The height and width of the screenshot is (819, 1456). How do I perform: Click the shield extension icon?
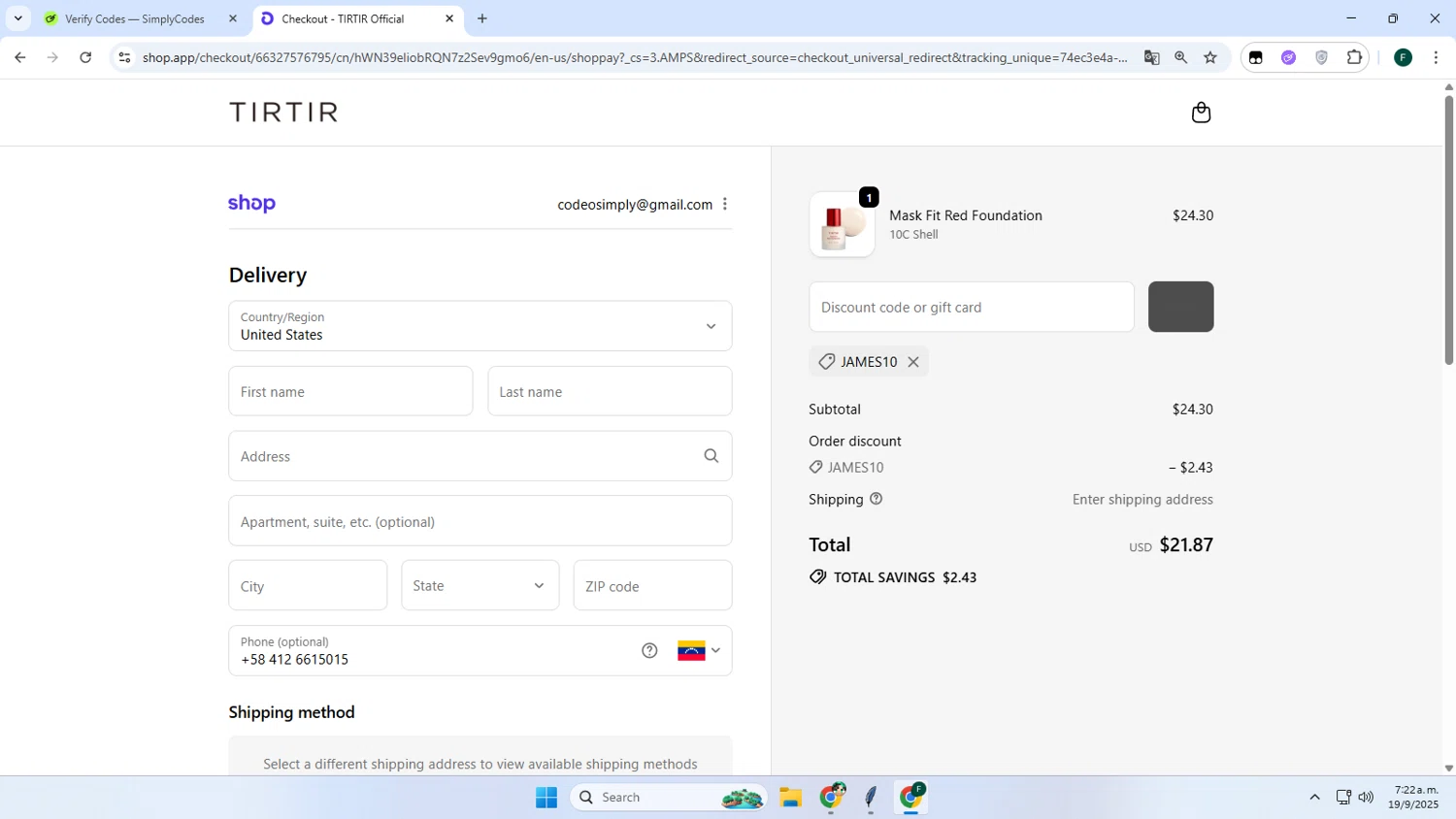(1321, 57)
